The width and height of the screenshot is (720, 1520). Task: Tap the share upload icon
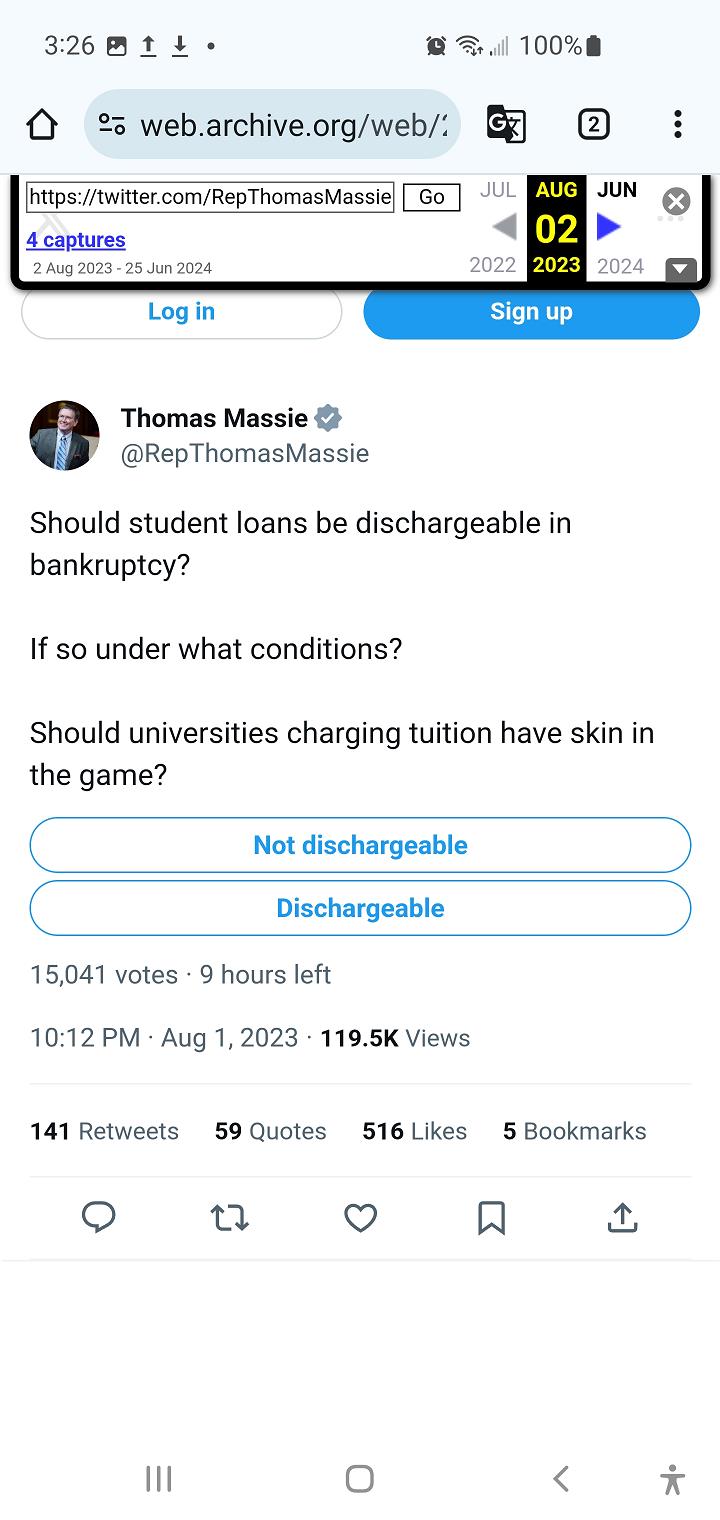coord(622,1217)
